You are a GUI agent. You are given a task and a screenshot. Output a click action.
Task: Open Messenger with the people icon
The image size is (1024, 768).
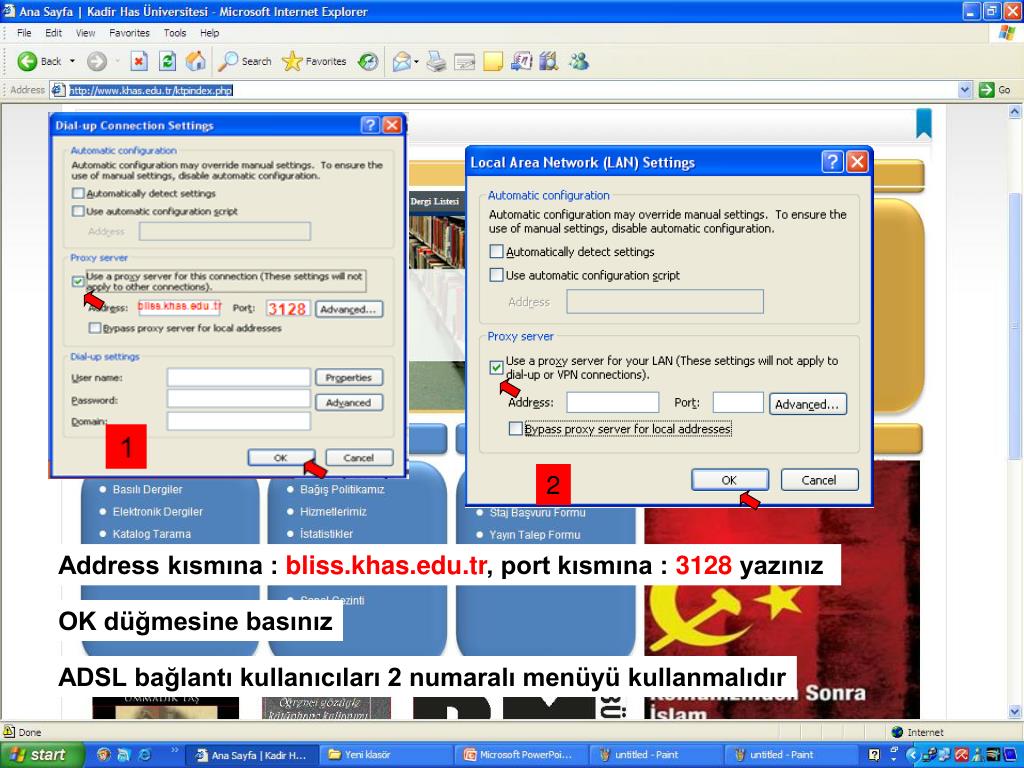(579, 61)
